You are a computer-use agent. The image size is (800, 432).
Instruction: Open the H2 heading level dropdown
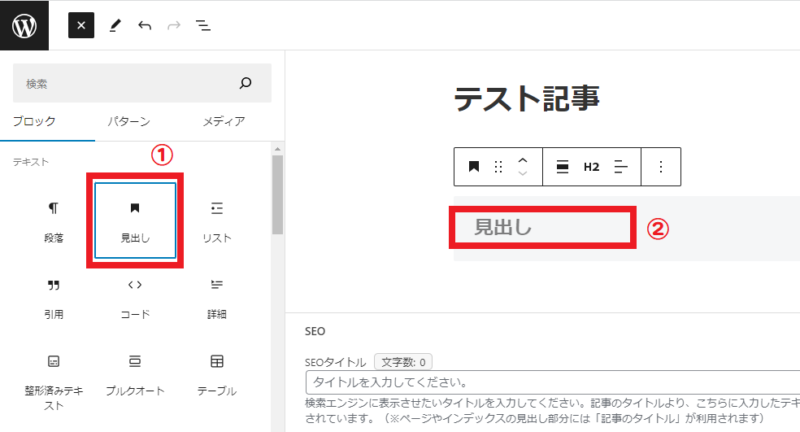coord(591,167)
